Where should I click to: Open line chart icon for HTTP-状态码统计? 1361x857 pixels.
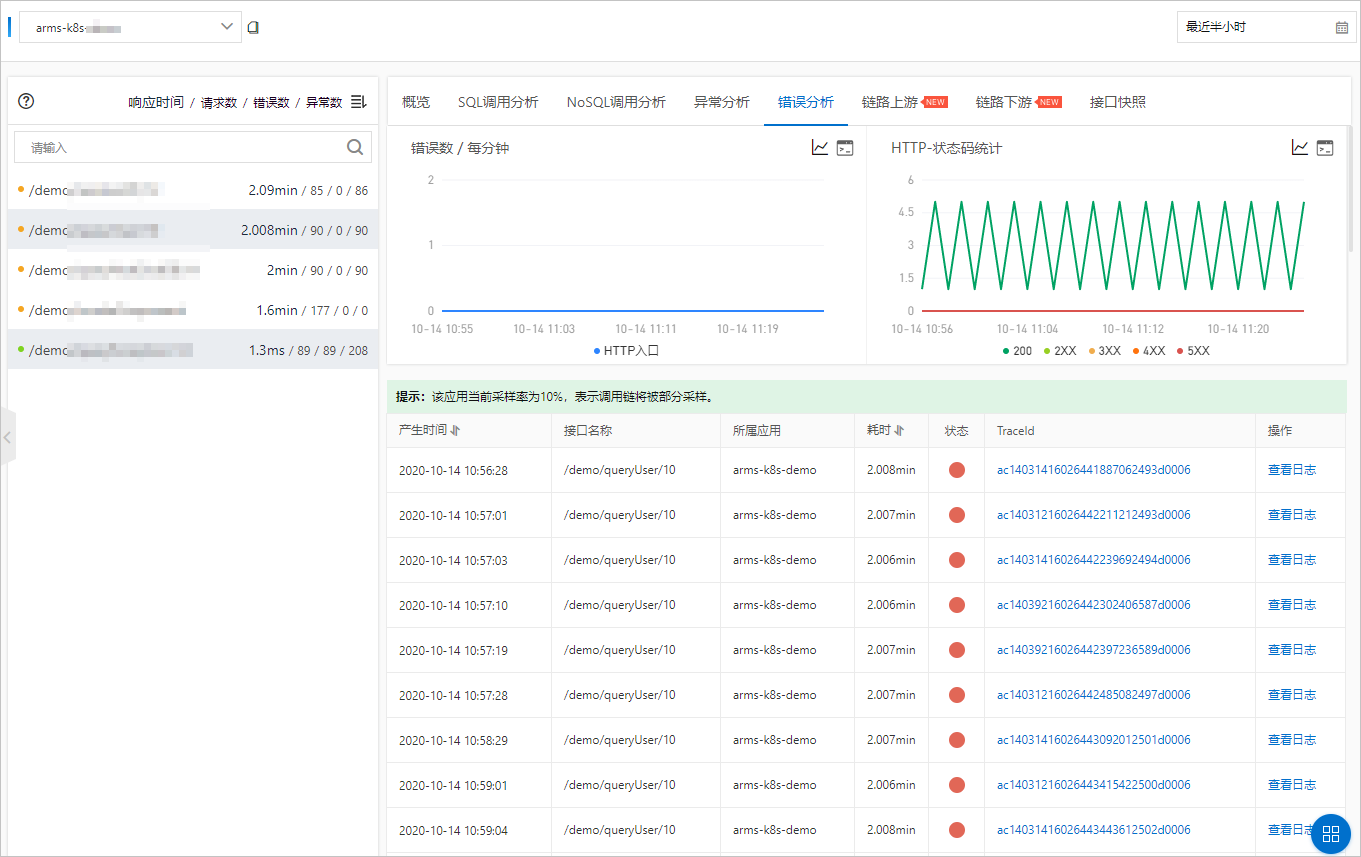coord(1300,148)
